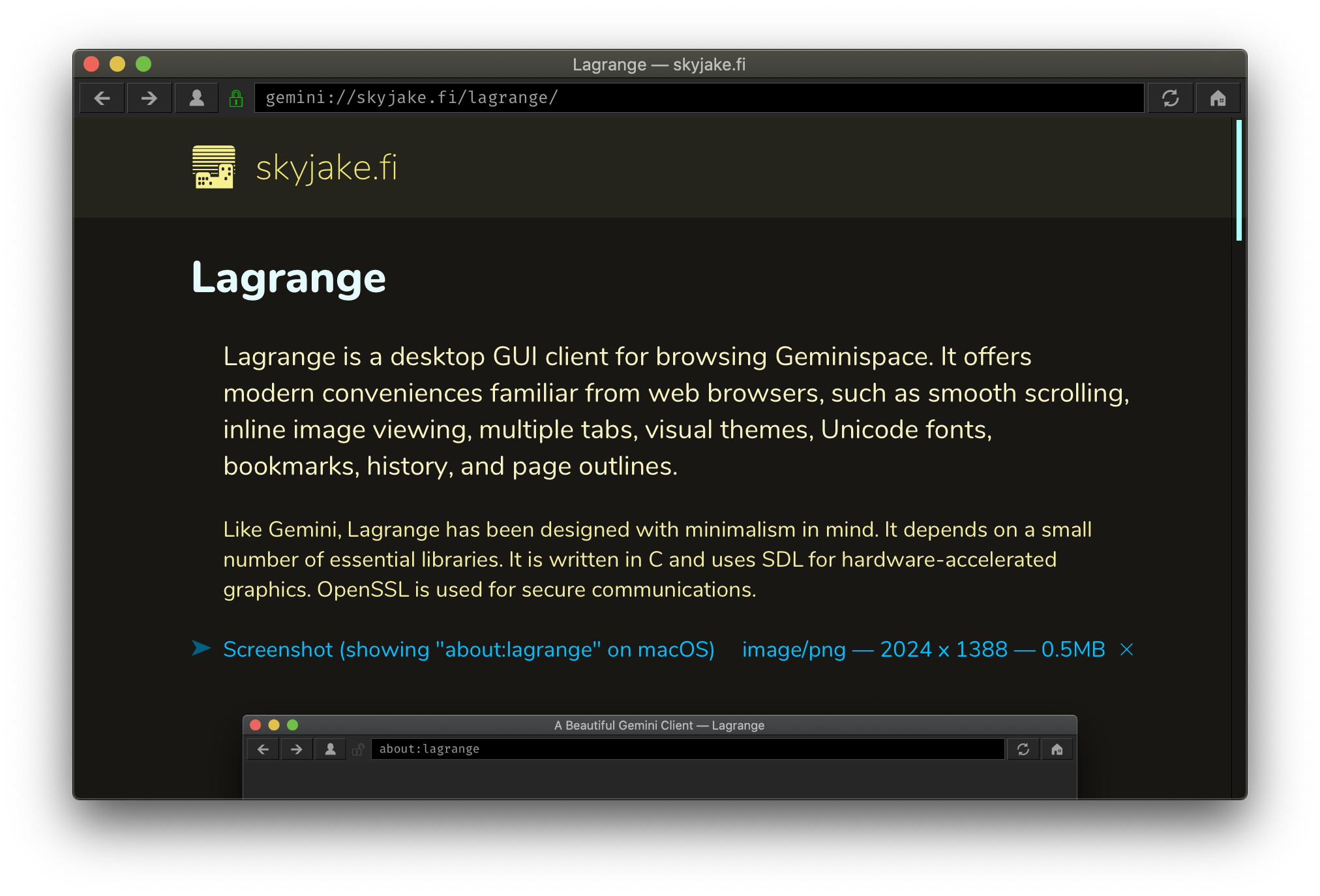The width and height of the screenshot is (1320, 896).
Task: Go forward using the main toolbar arrow
Action: pyautogui.click(x=149, y=98)
